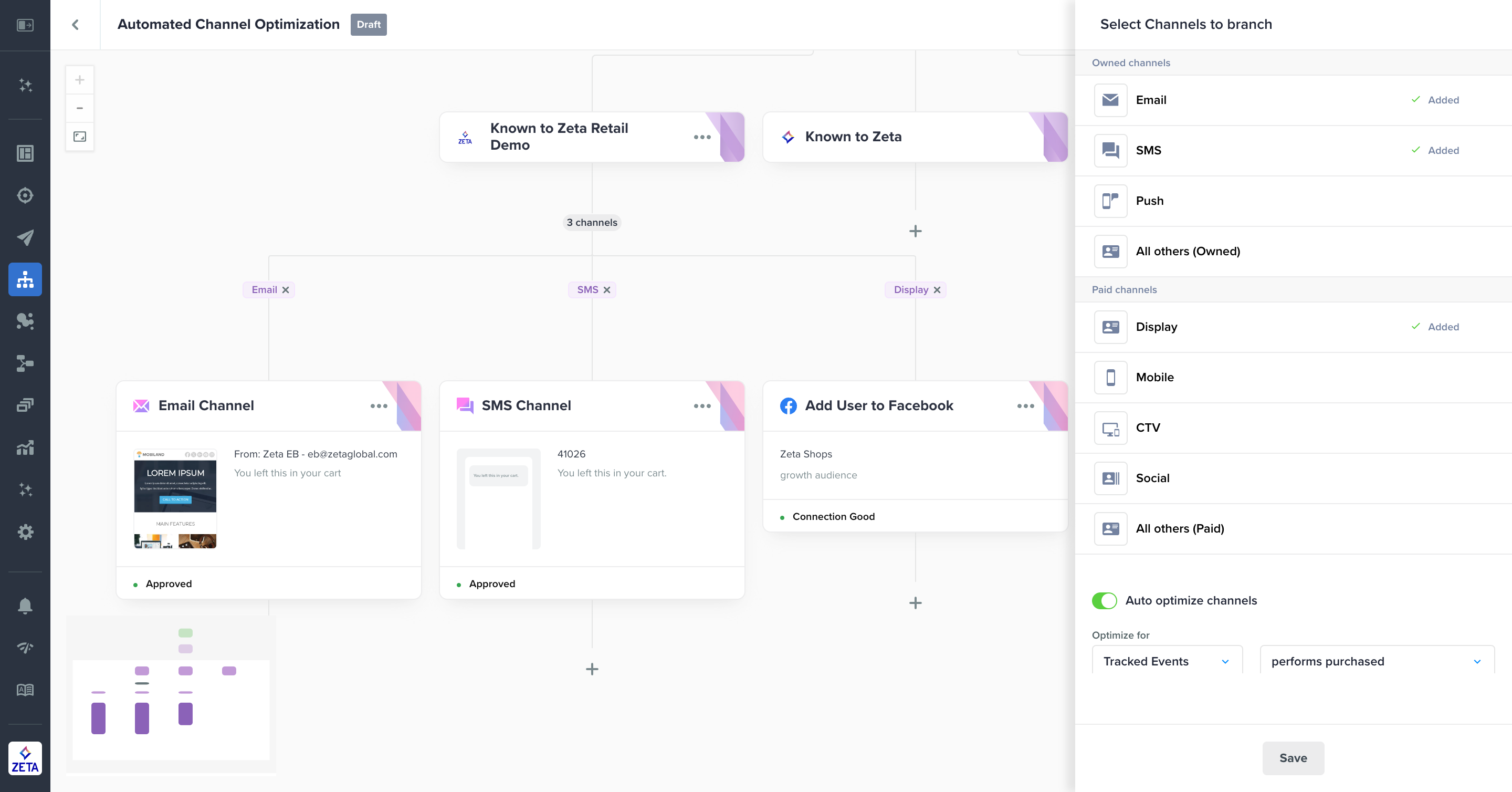Open the analytics chart icon in sidebar
This screenshot has width=1512, height=792.
[x=25, y=448]
